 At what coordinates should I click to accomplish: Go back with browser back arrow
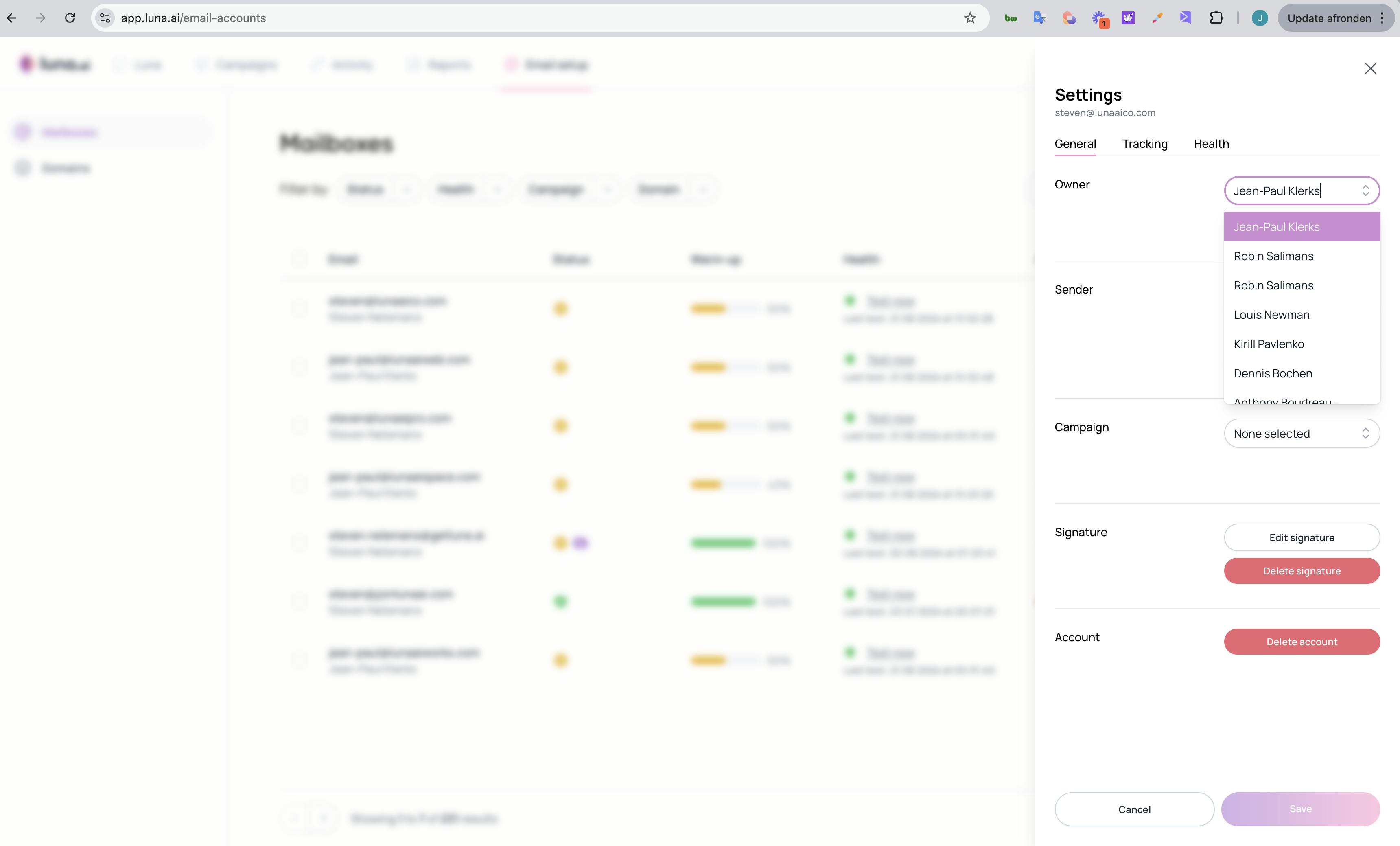point(12,18)
